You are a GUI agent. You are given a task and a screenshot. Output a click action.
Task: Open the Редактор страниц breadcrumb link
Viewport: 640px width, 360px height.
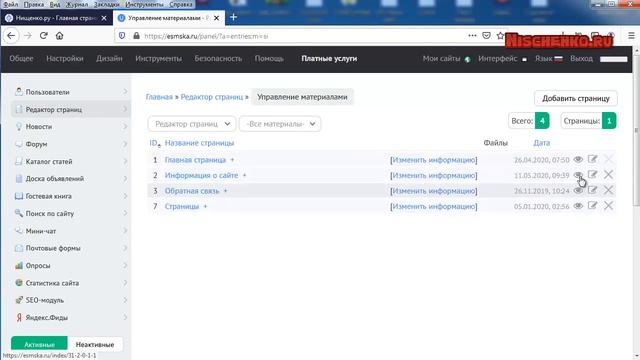click(212, 97)
